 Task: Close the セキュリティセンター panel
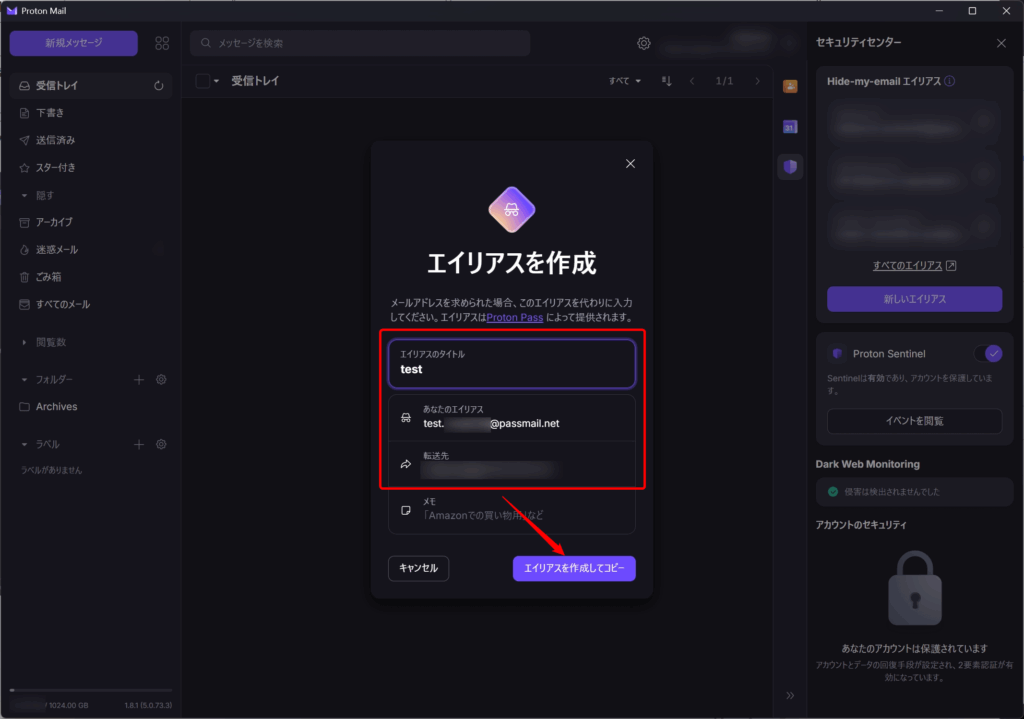point(1001,43)
